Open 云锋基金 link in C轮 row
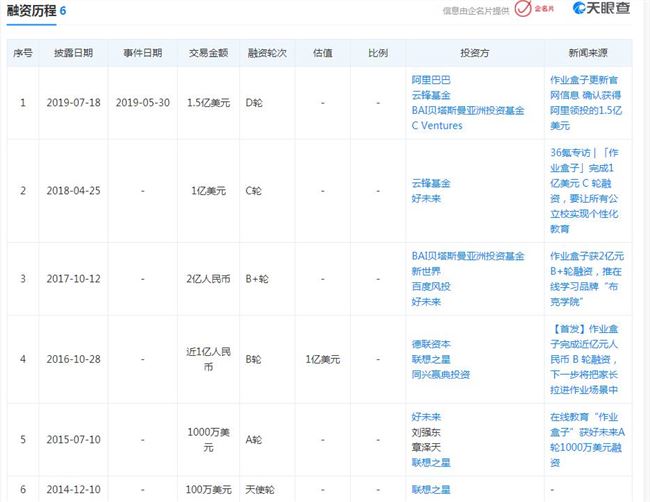 [x=431, y=183]
